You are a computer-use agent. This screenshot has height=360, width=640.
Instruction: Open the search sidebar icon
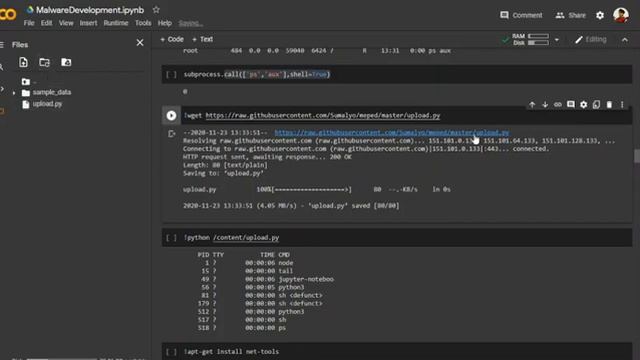(2, 67)
